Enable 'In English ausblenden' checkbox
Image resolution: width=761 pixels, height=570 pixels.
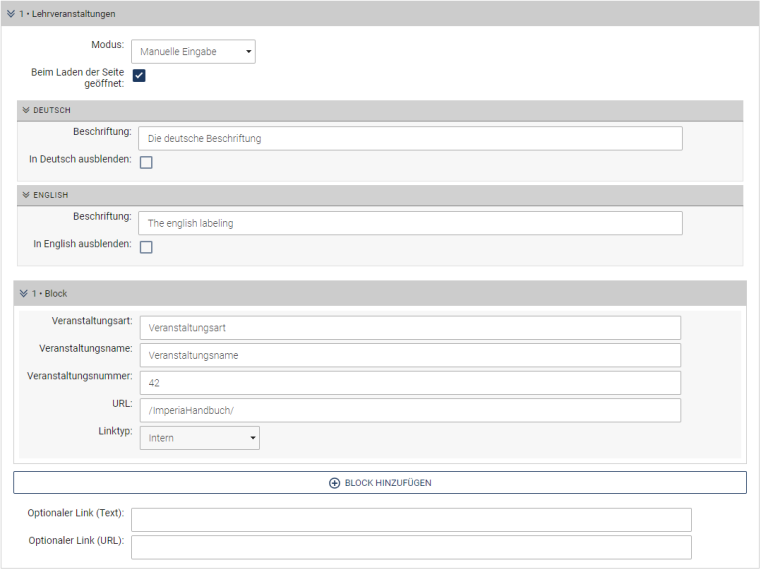(146, 247)
